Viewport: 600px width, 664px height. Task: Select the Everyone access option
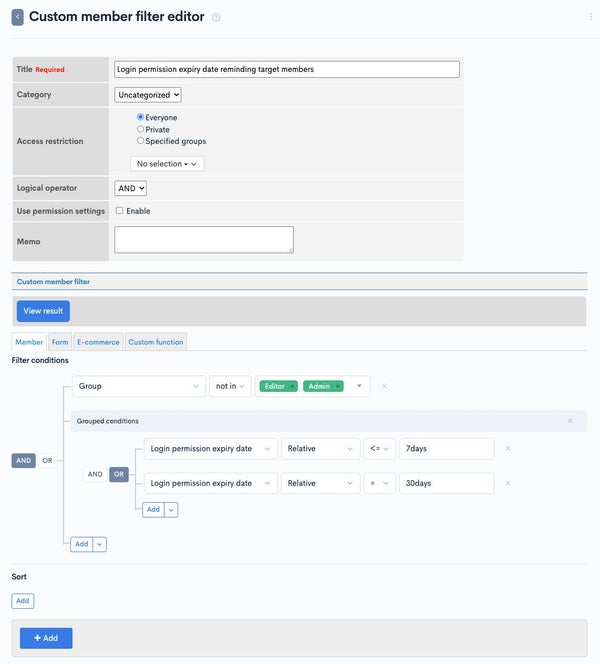pyautogui.click(x=140, y=117)
